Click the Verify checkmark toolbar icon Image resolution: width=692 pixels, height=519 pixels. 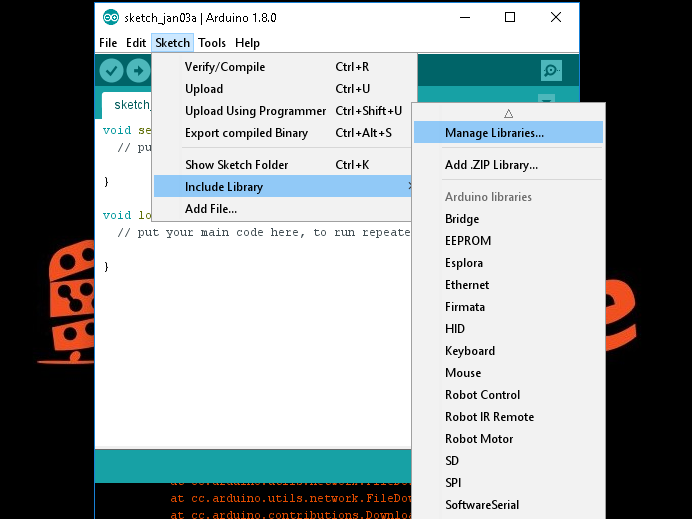coord(111,71)
